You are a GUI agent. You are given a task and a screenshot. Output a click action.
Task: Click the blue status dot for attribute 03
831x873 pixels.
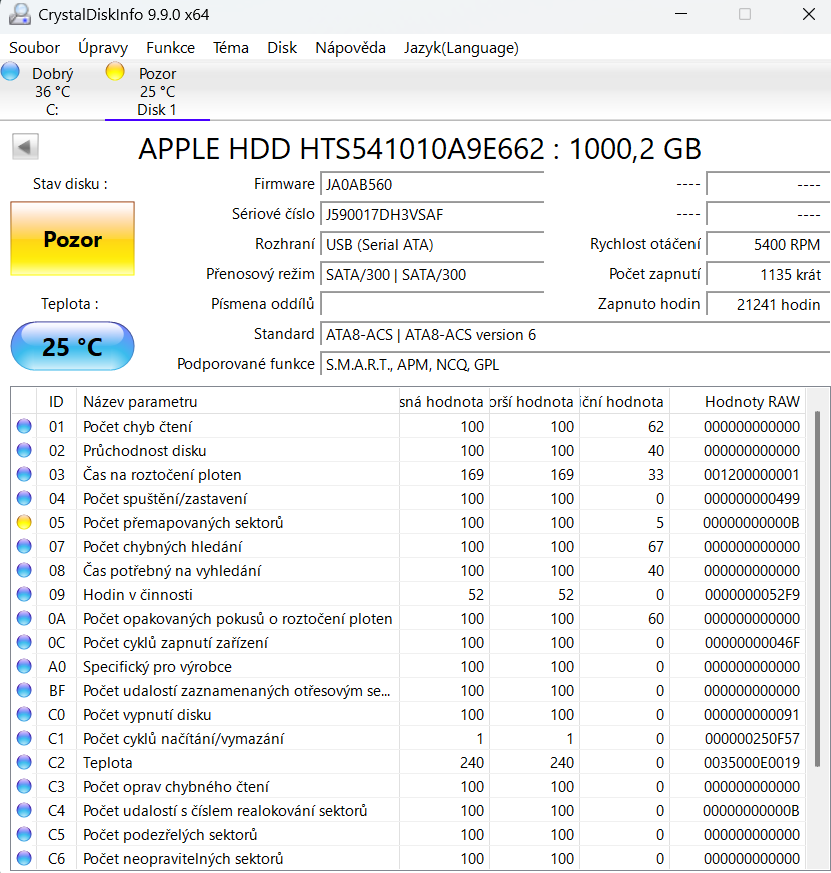pos(24,474)
